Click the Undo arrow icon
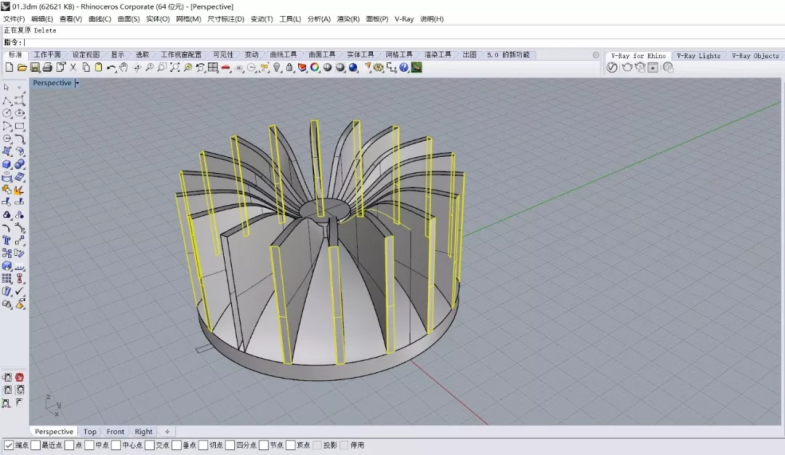The width and height of the screenshot is (785, 455). [x=111, y=67]
